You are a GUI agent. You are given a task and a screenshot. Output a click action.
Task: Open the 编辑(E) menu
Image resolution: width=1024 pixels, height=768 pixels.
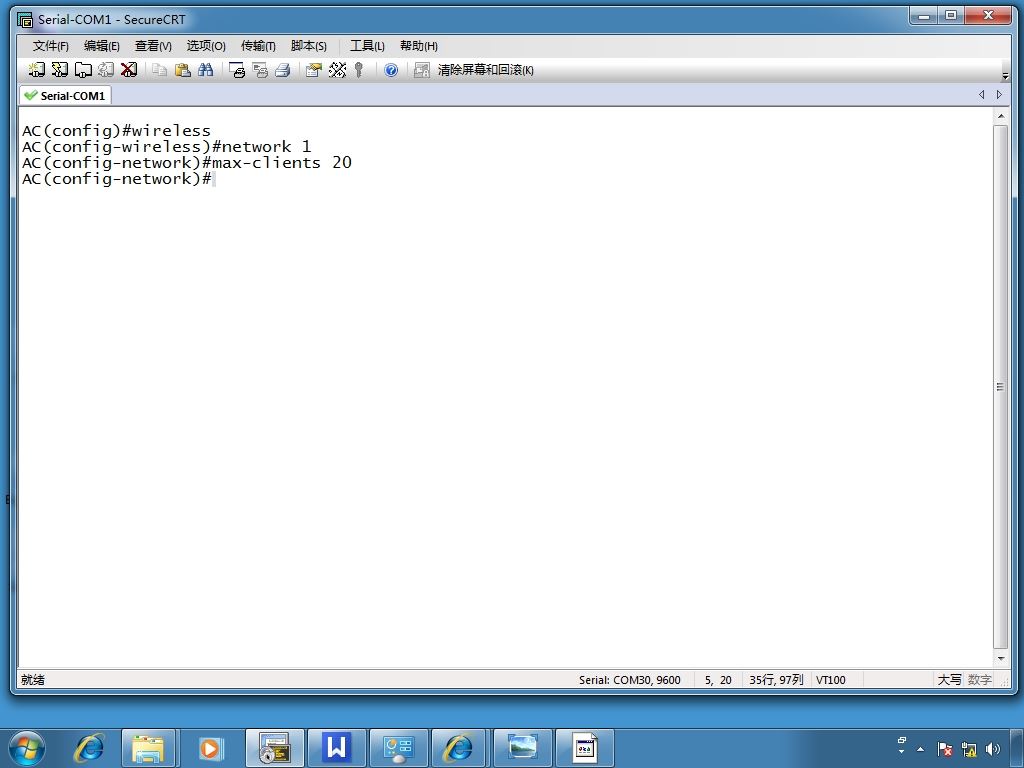coord(102,46)
